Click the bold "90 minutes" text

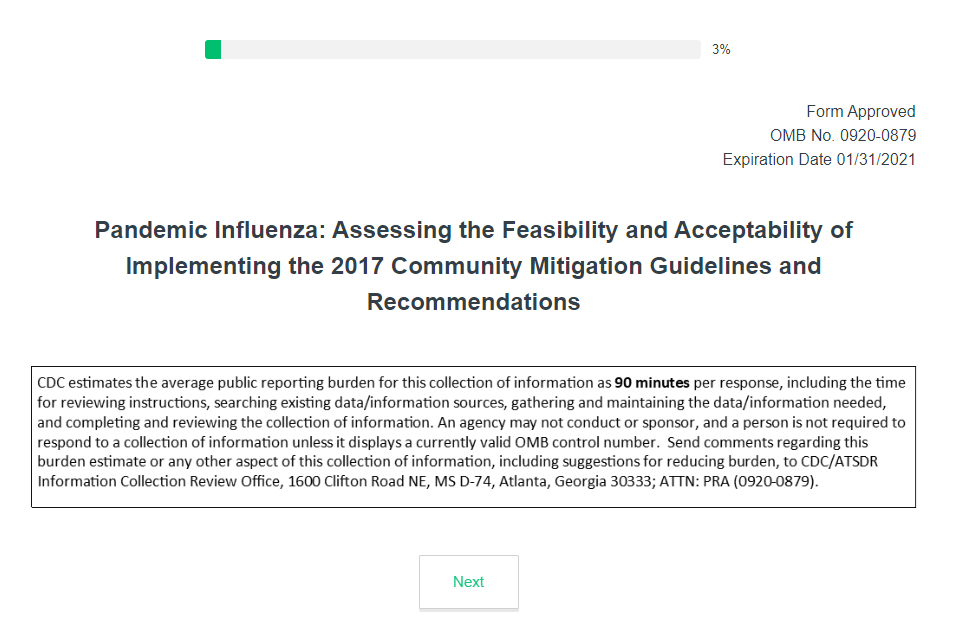pyautogui.click(x=652, y=383)
